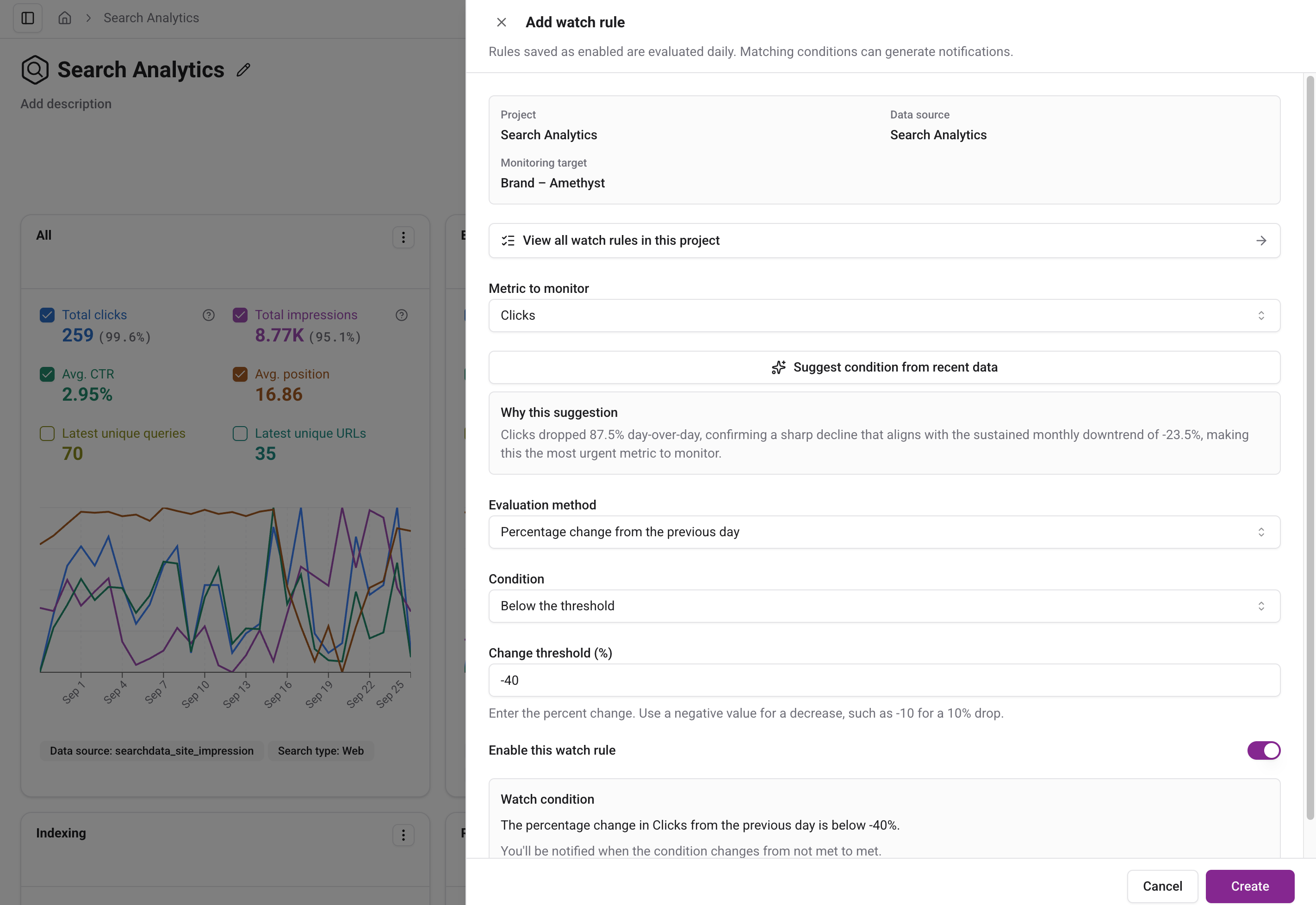Click the Create button

1250,886
